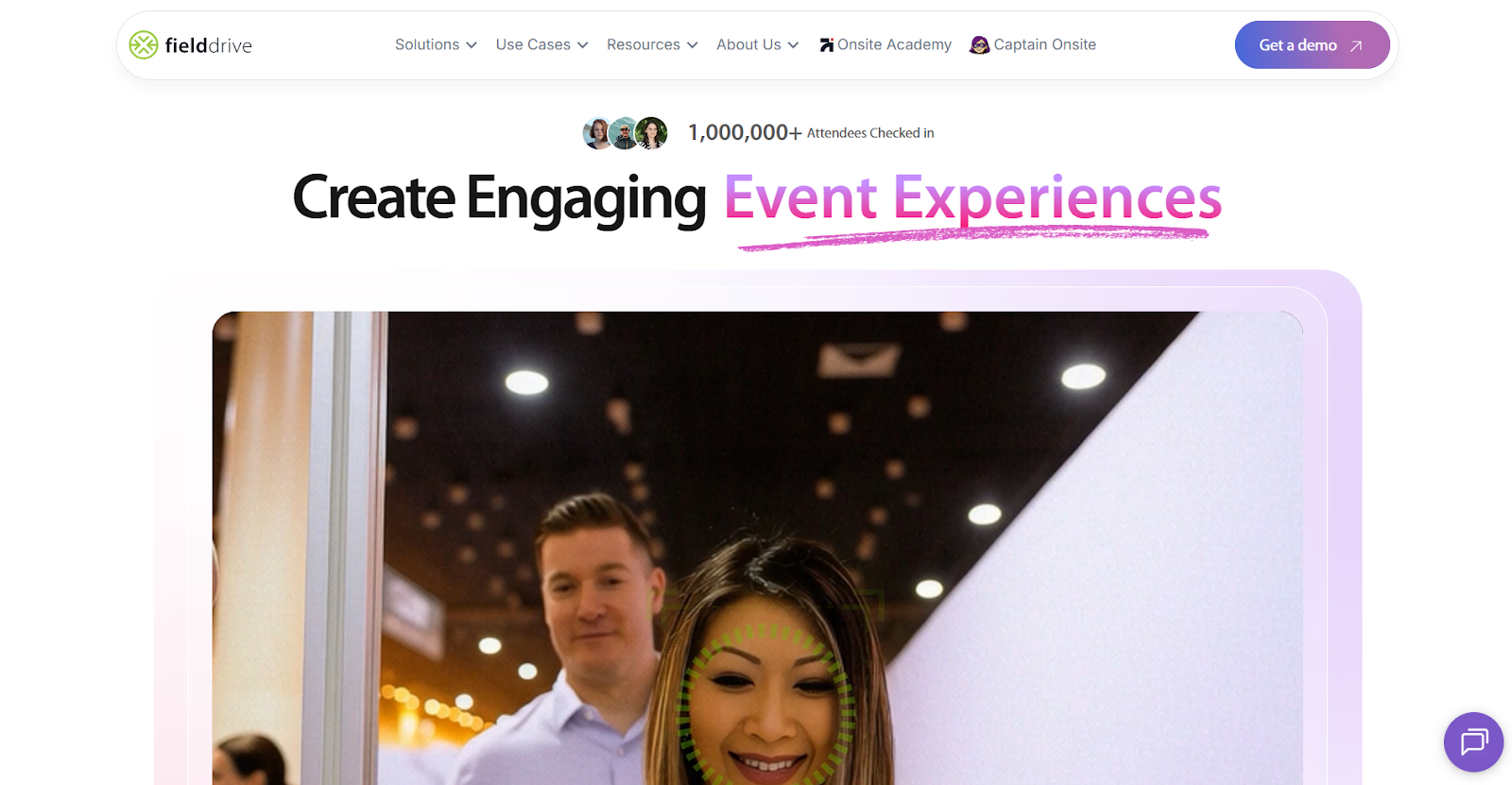The width and height of the screenshot is (1512, 785).
Task: Click the fielddrive wordmark text
Action: pos(208,45)
